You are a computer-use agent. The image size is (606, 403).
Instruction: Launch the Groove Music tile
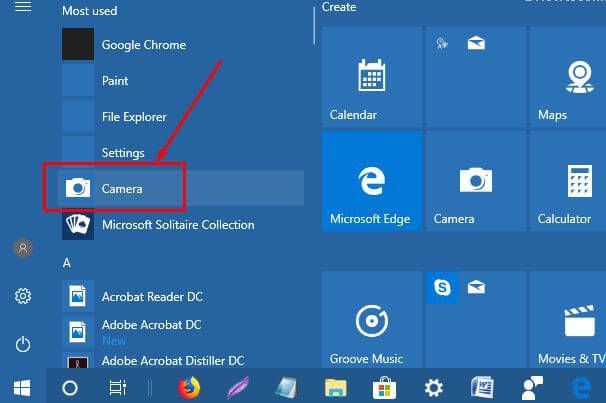pyautogui.click(x=372, y=320)
